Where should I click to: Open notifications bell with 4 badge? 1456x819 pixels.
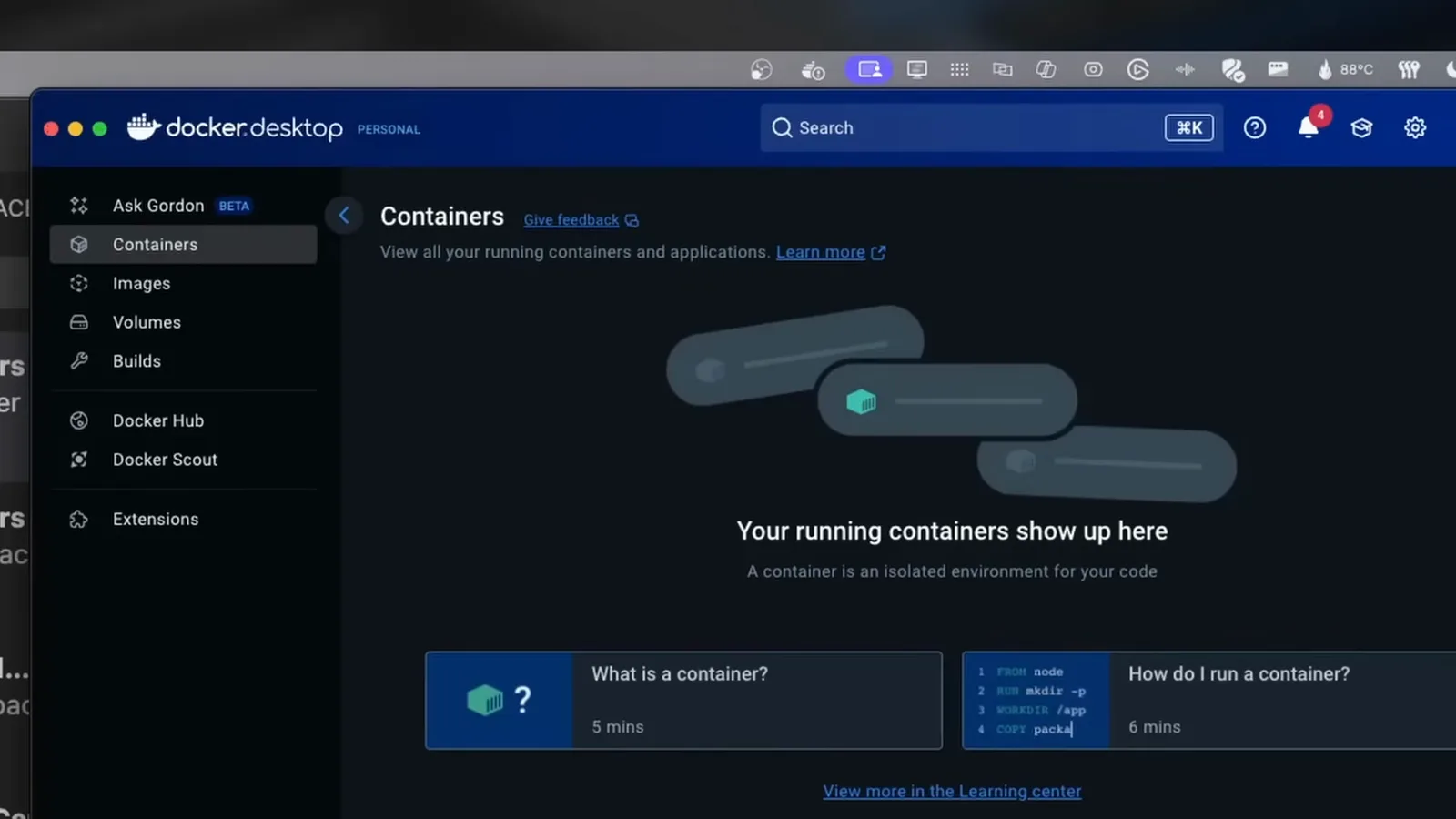tap(1310, 126)
